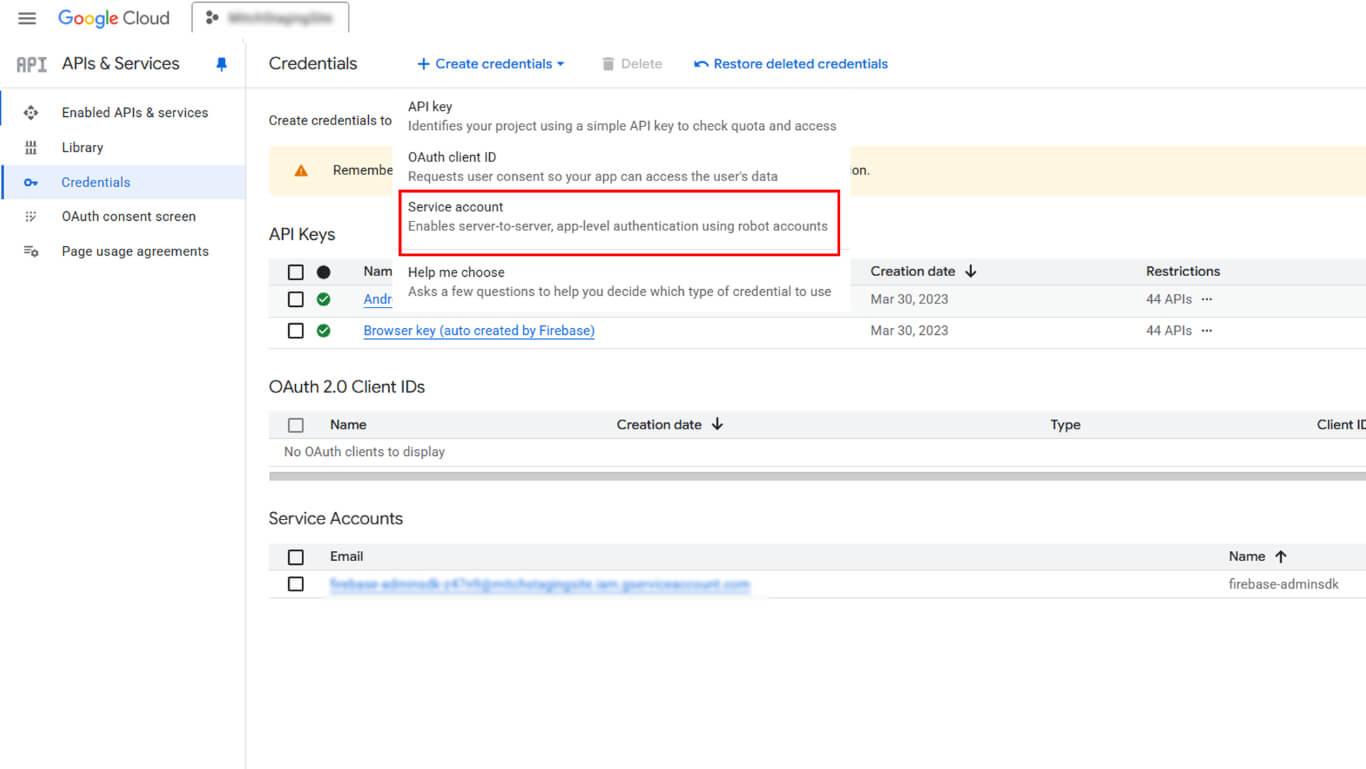Check the firebase-adminsdk service account checkbox
The image size is (1366, 769).
click(296, 584)
